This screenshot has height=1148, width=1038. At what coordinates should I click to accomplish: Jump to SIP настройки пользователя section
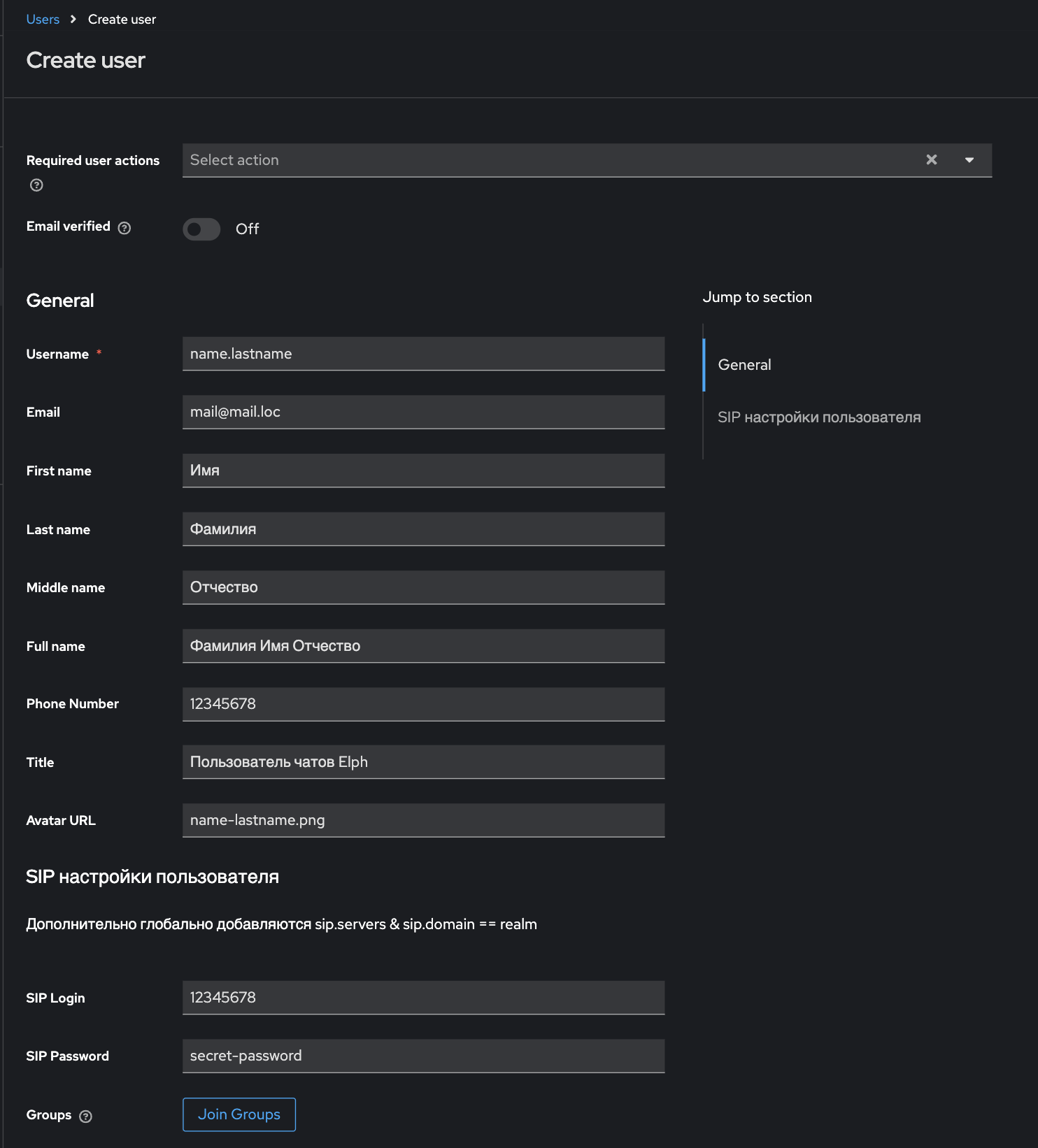(x=818, y=417)
